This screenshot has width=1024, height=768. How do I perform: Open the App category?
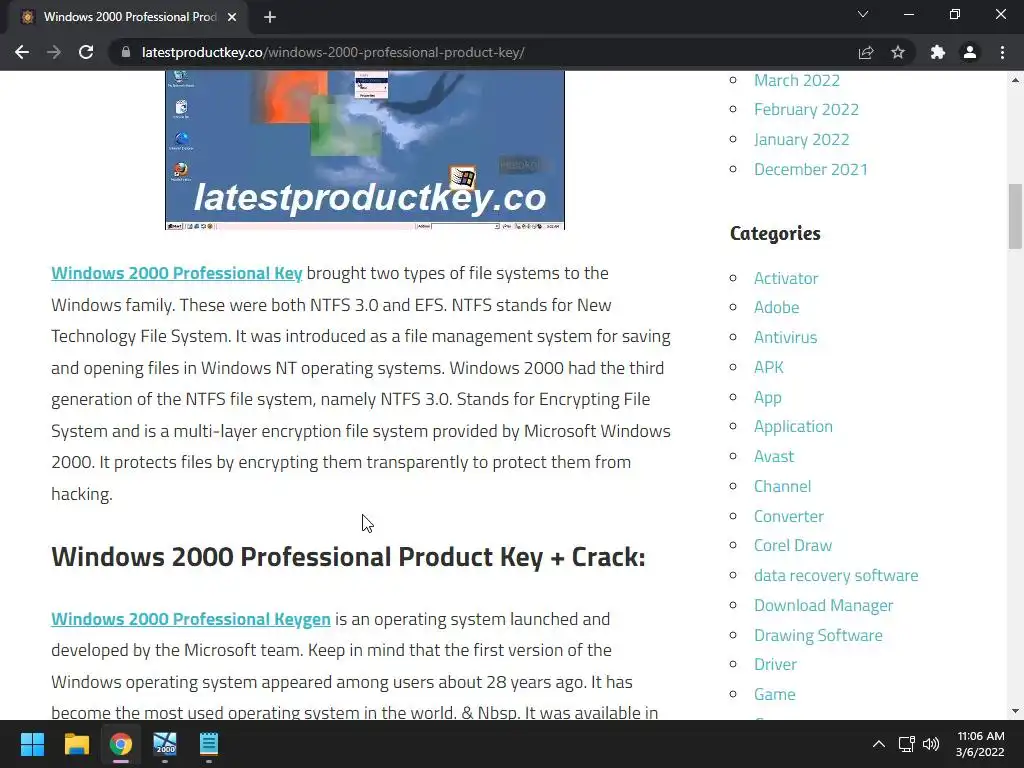coord(767,398)
